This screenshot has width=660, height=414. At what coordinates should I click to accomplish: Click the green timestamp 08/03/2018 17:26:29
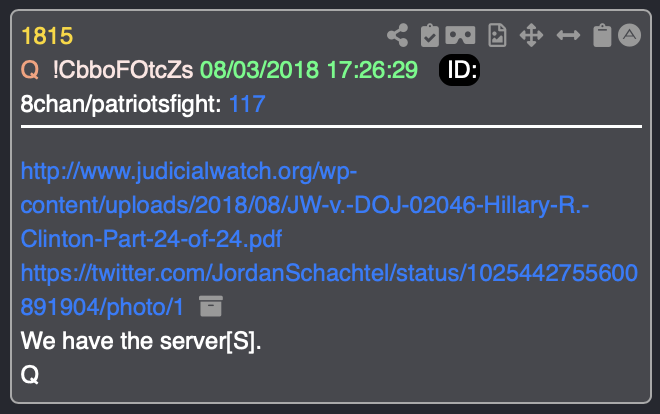pyautogui.click(x=309, y=70)
